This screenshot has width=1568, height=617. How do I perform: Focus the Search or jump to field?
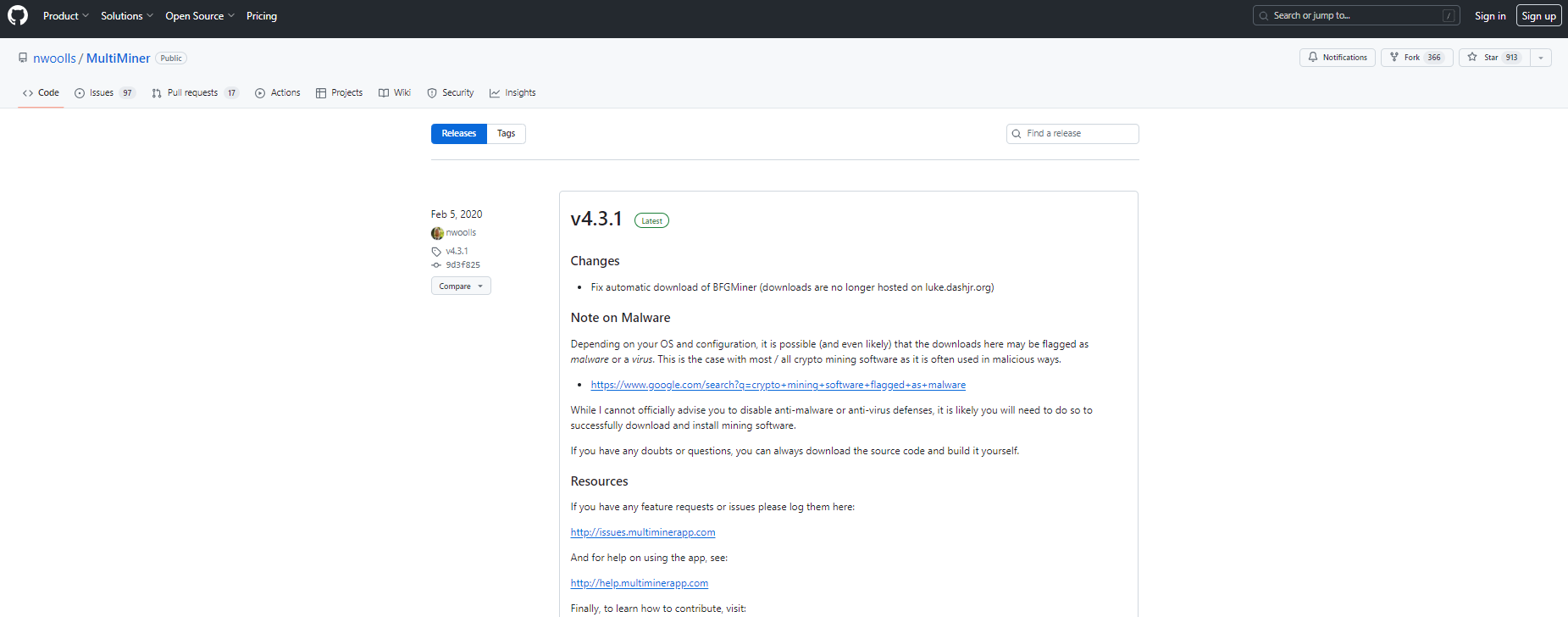click(x=1356, y=15)
